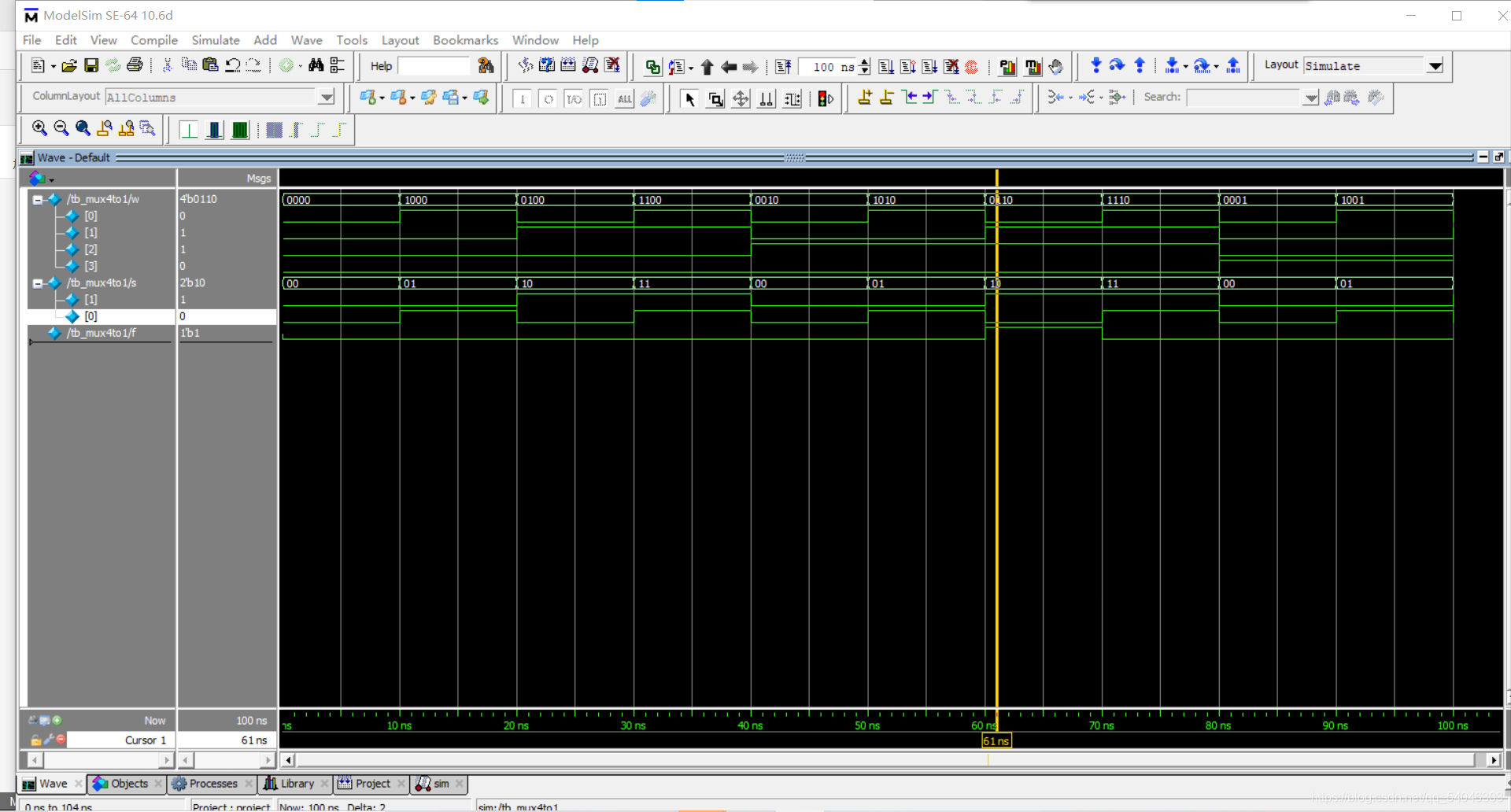Open the ColumnLayout AllColumns dropdown
Viewport: 1511px width, 812px height.
click(x=326, y=98)
